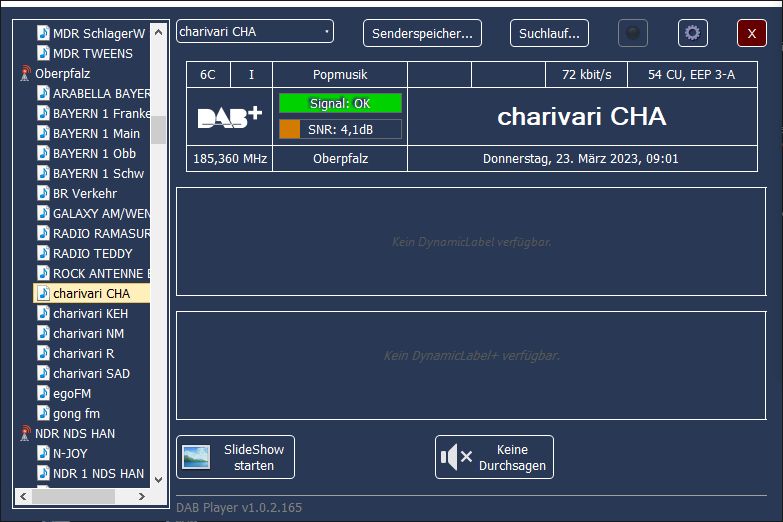This screenshot has height=522, width=783.
Task: Select charivari KEH in station list
Action: click(90, 314)
